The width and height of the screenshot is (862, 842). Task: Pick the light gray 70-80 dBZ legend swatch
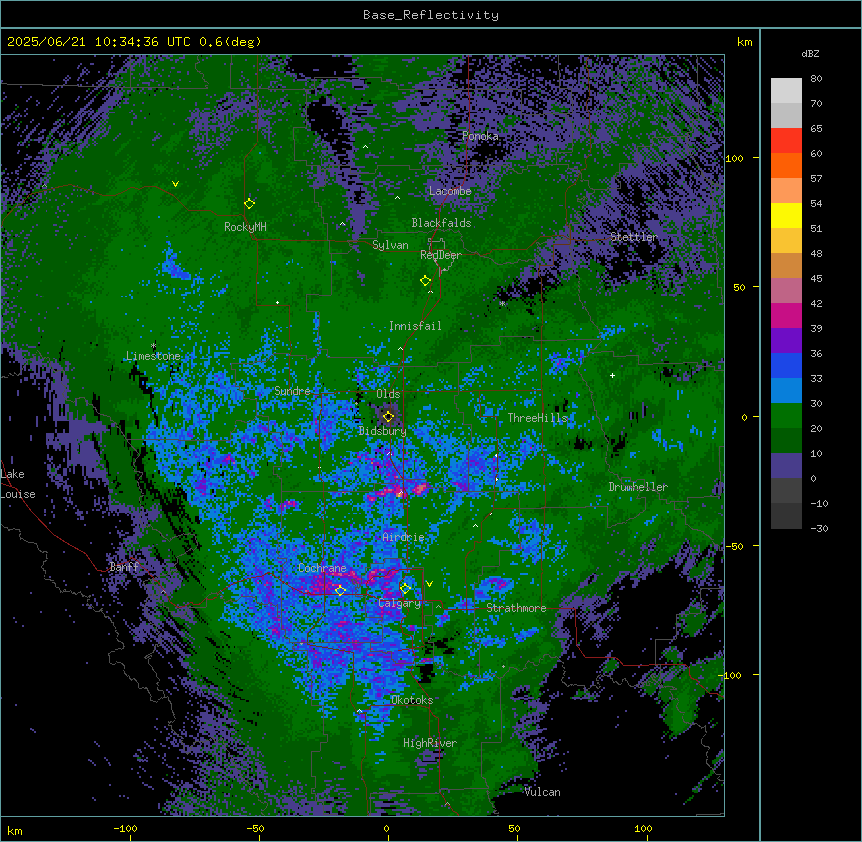[786, 91]
